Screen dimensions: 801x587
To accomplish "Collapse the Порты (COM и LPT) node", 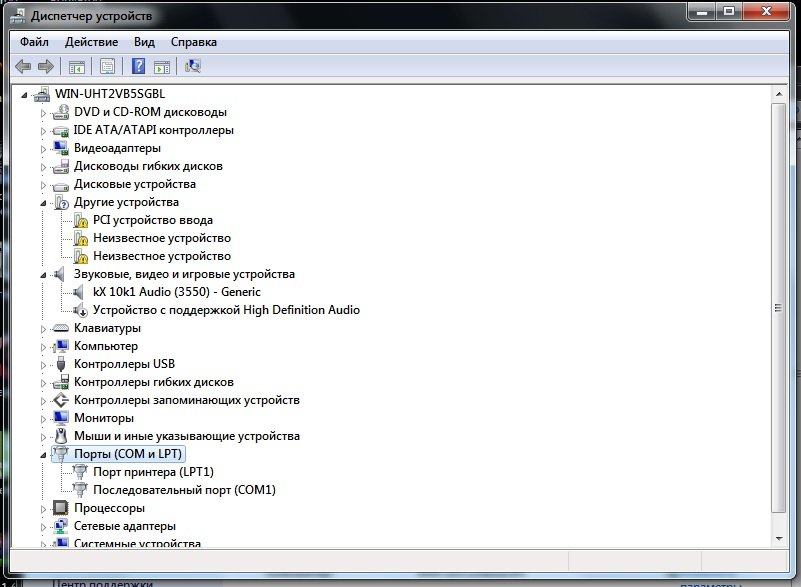I will point(43,454).
